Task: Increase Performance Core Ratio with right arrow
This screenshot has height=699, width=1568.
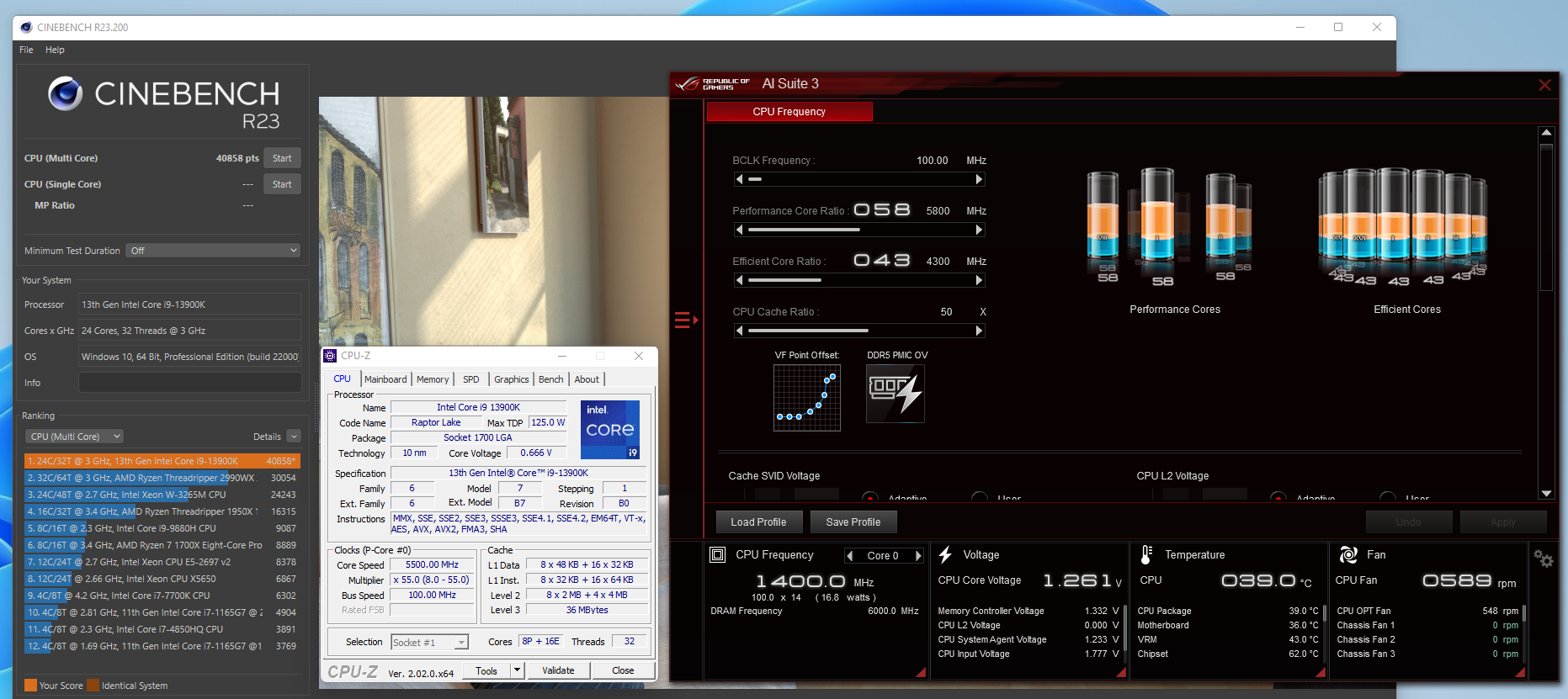Action: (x=979, y=230)
